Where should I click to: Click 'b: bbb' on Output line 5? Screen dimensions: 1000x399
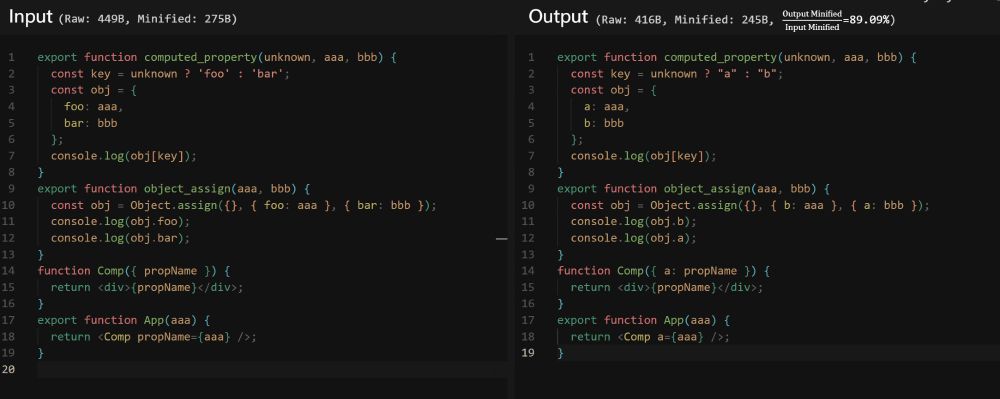point(603,123)
